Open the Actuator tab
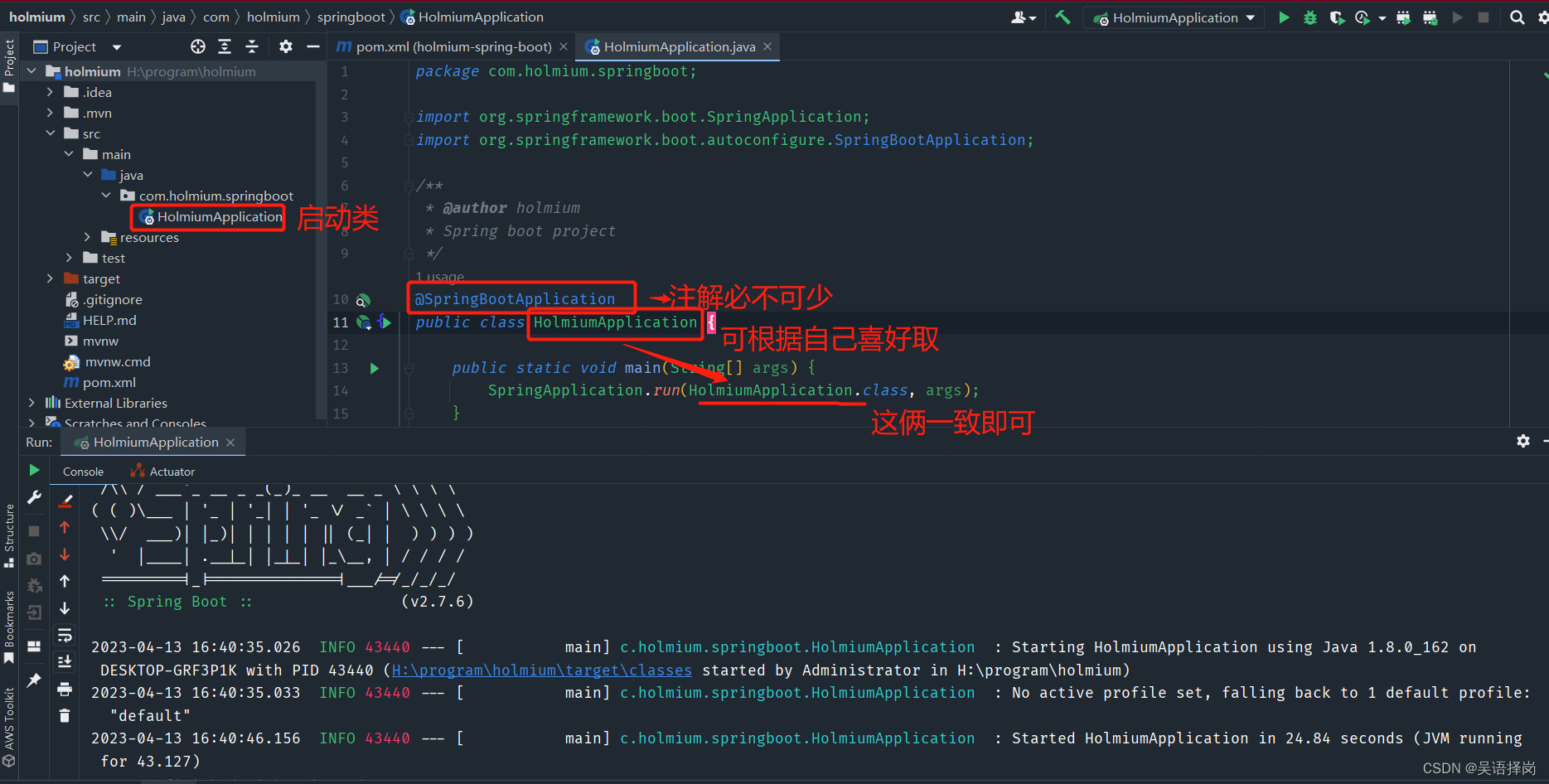 (x=163, y=472)
